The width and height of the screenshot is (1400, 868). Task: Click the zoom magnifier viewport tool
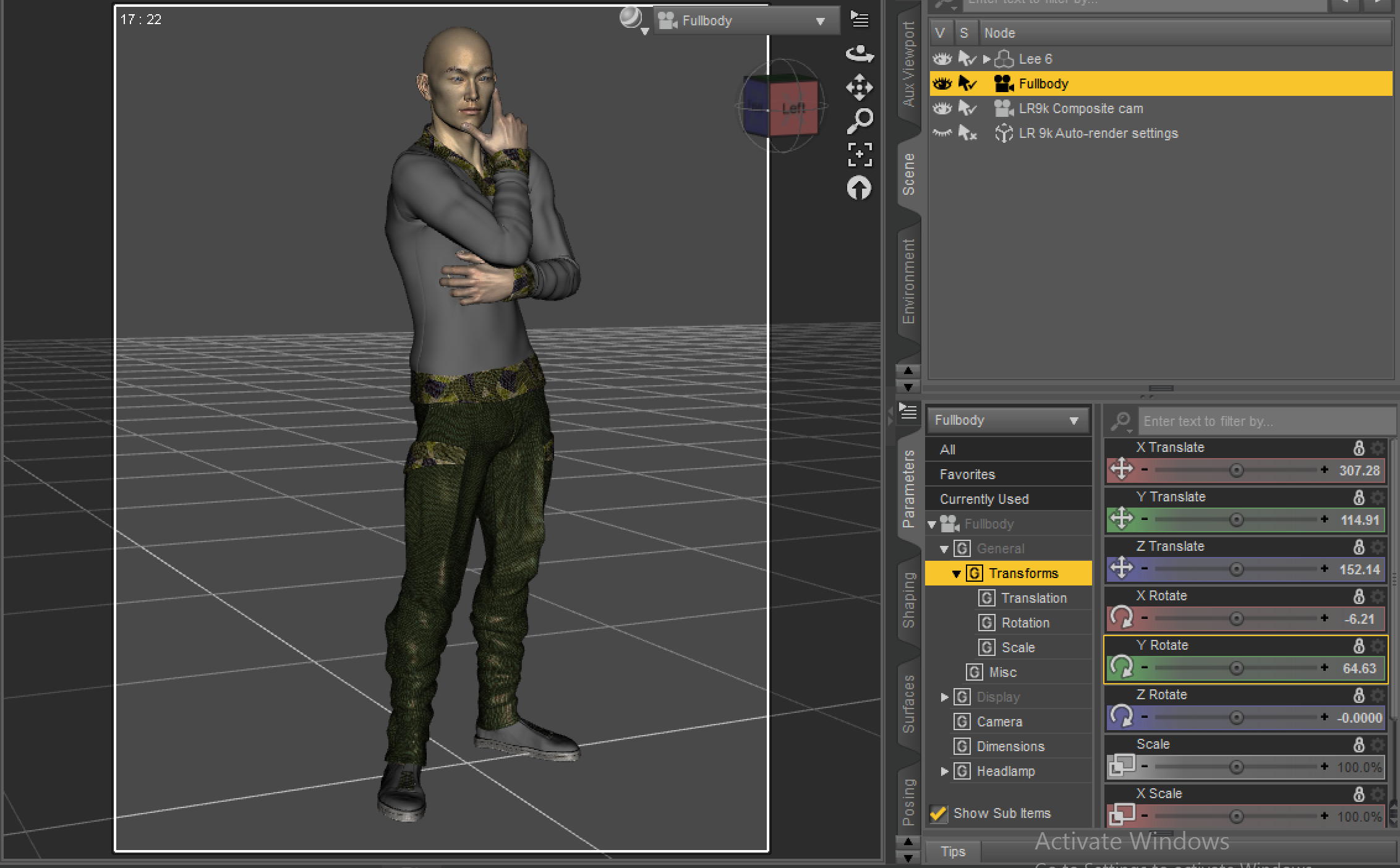point(860,121)
